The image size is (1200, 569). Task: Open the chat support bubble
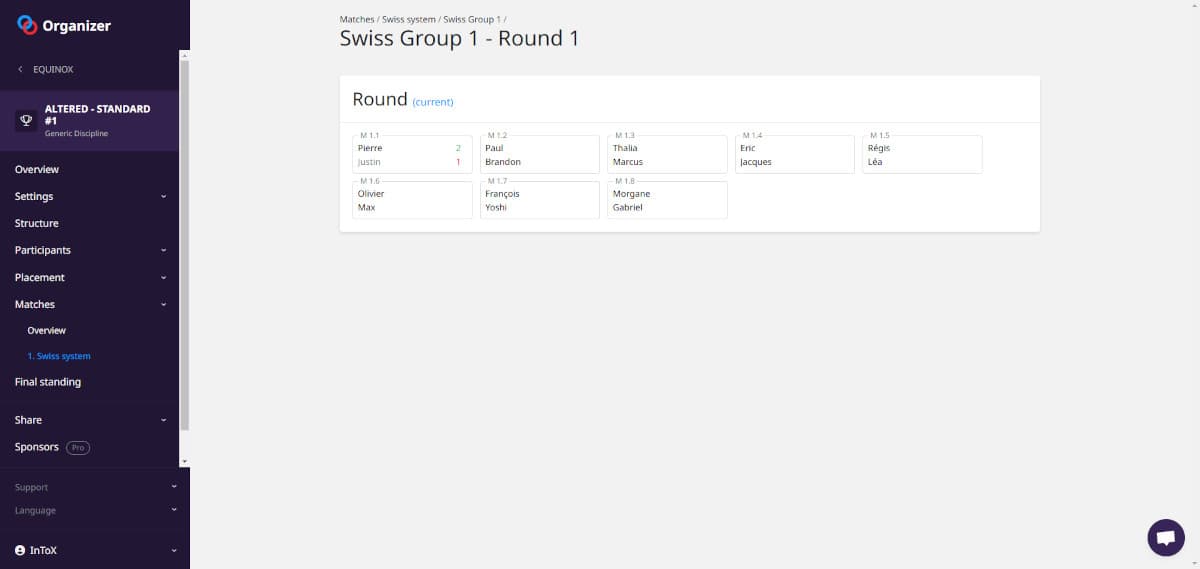[1165, 537]
